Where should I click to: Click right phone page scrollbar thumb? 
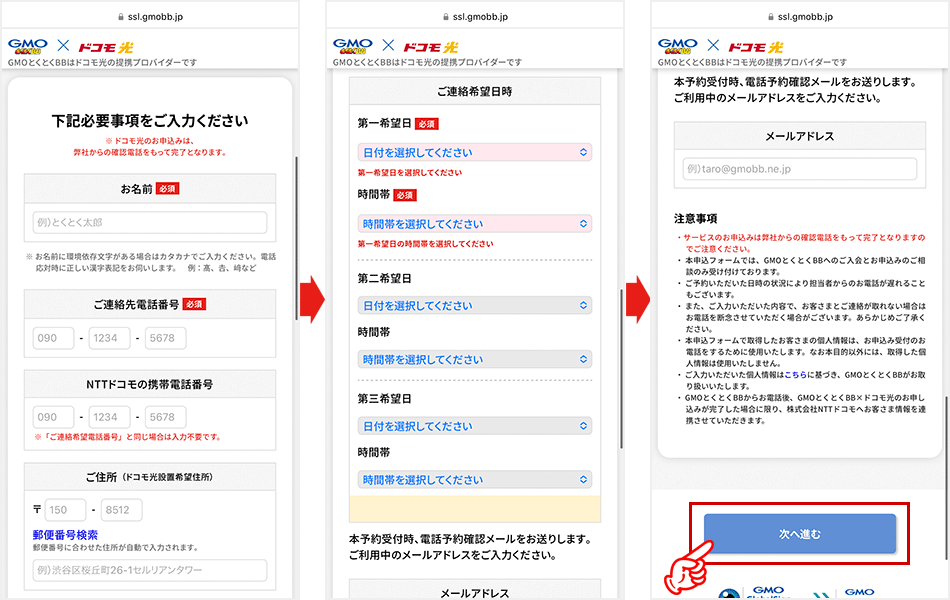pyautogui.click(x=946, y=478)
